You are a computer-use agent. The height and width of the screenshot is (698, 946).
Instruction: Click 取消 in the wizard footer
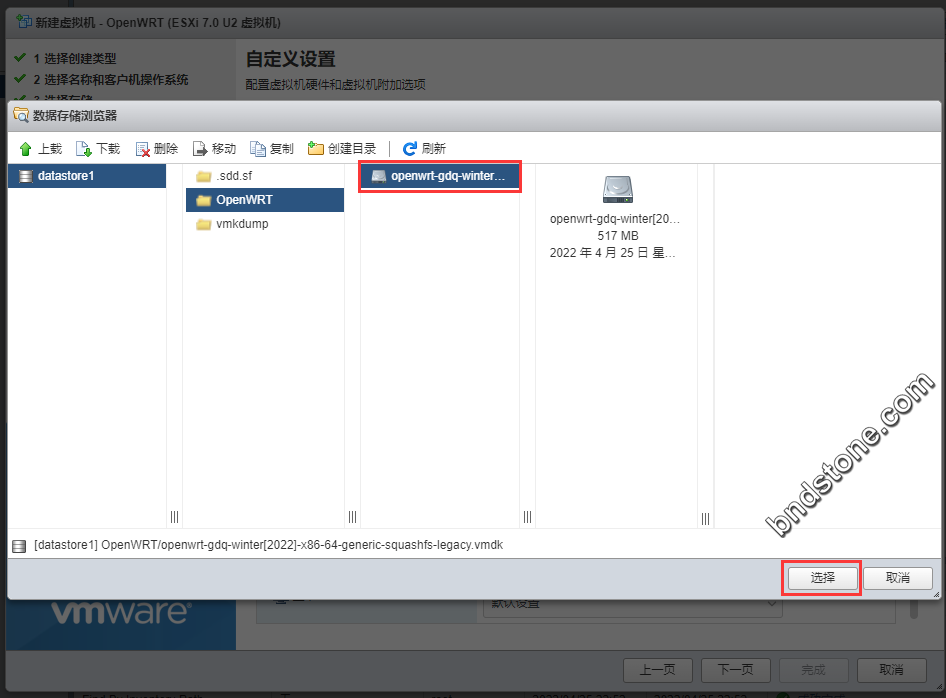pos(891,670)
